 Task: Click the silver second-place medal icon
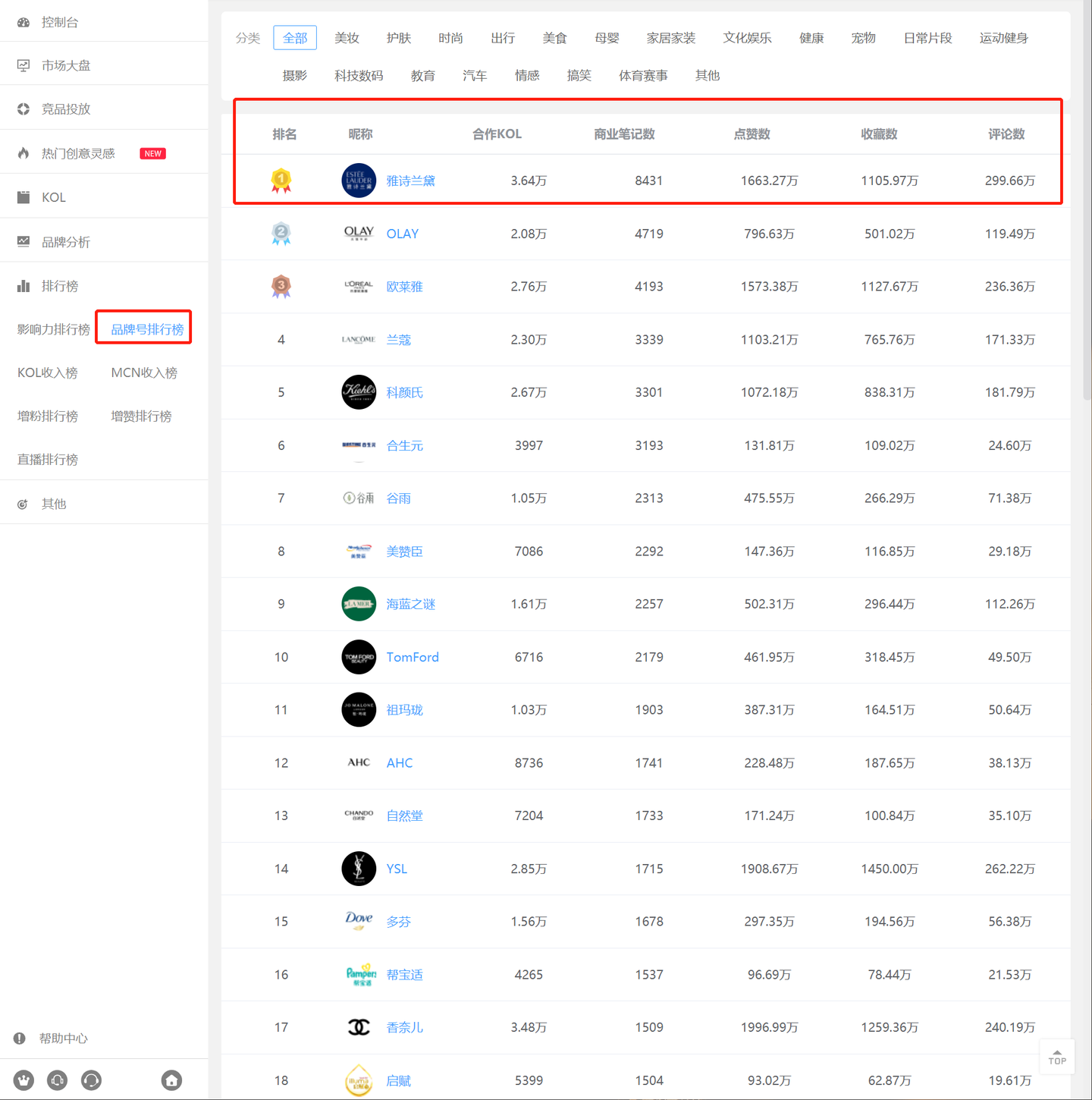[281, 234]
